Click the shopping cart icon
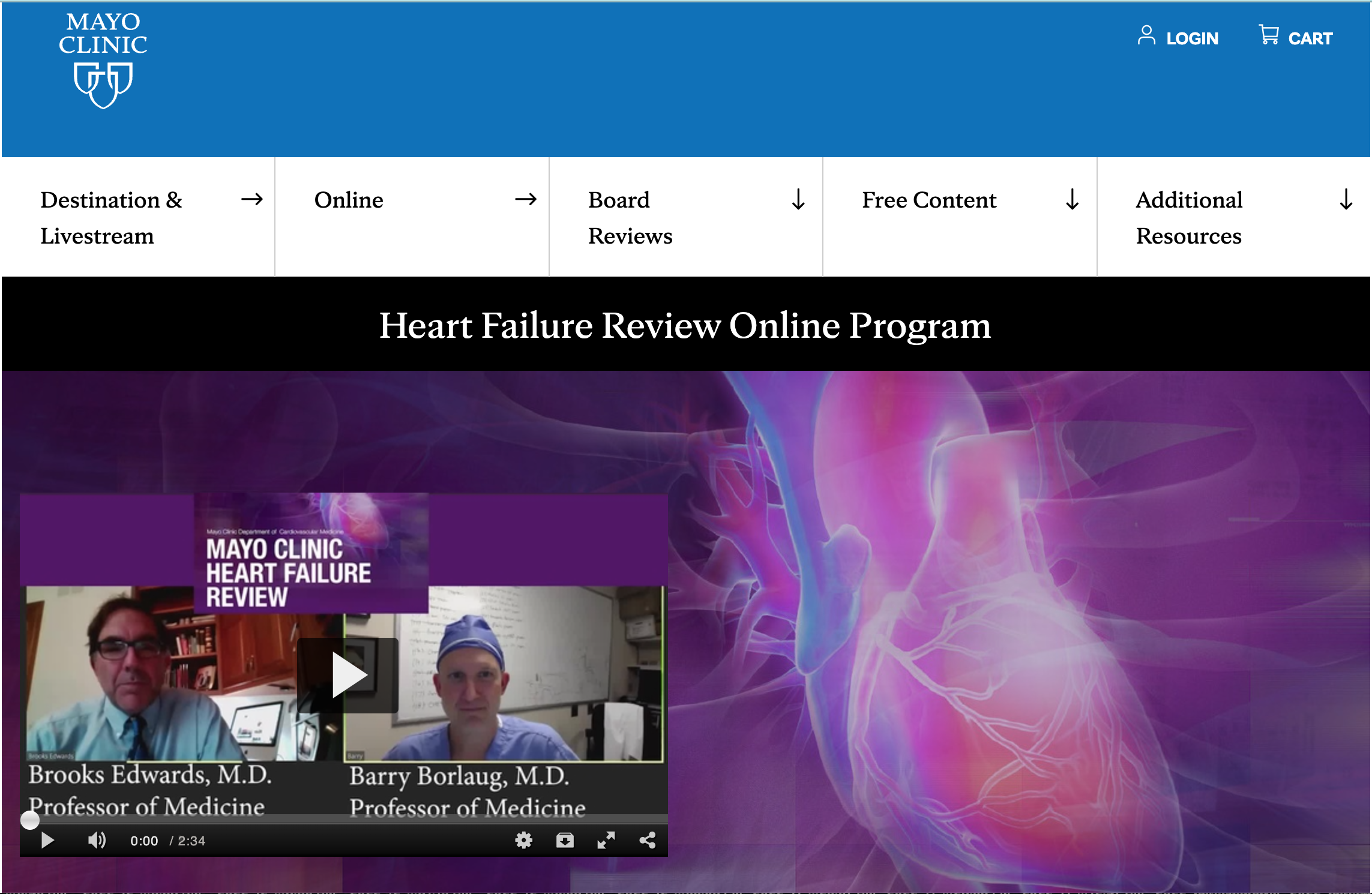The image size is (1372, 894). tap(1268, 35)
